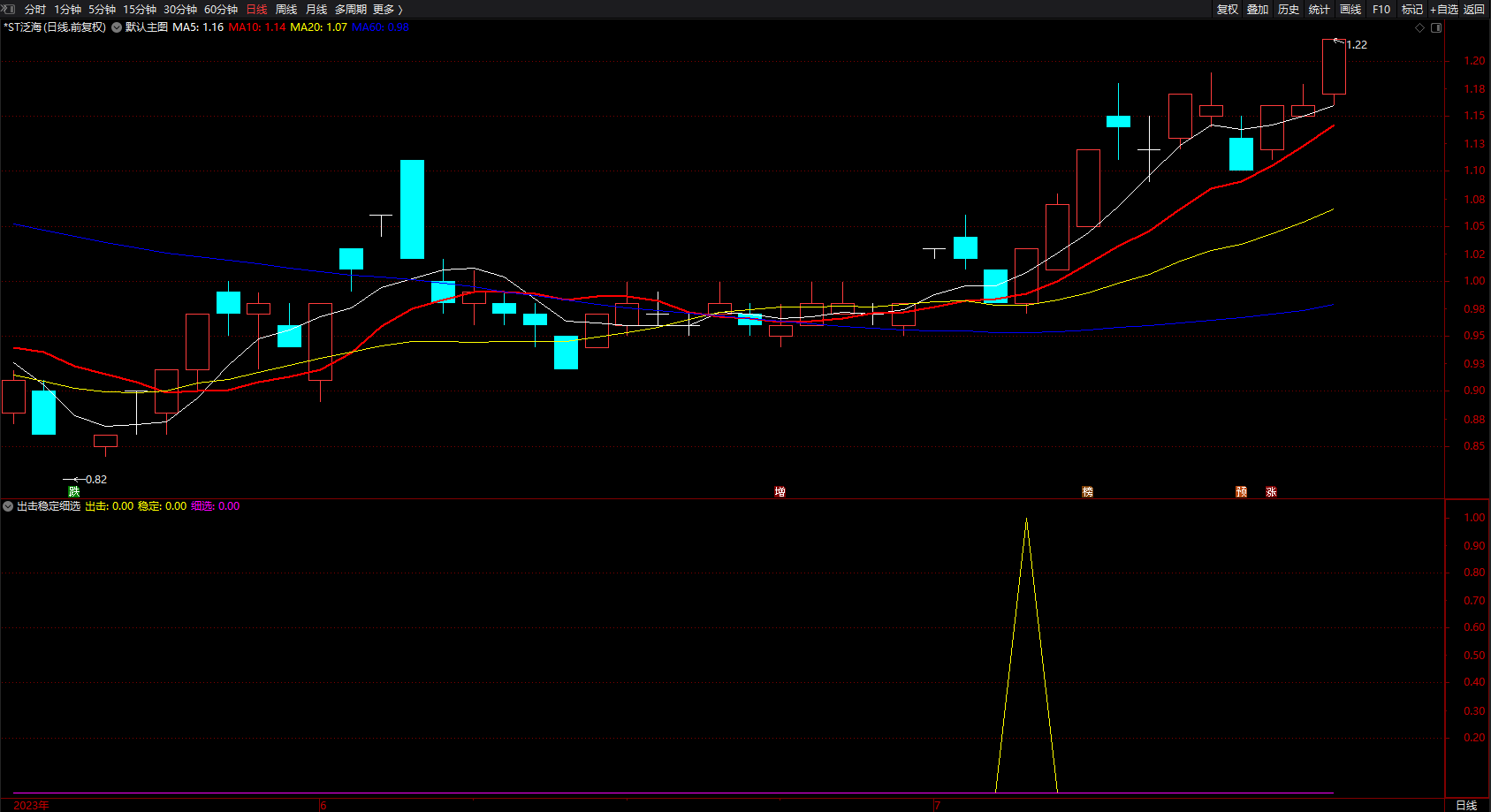
Task: Click the diamond icon above price axis
Action: pos(1420,27)
